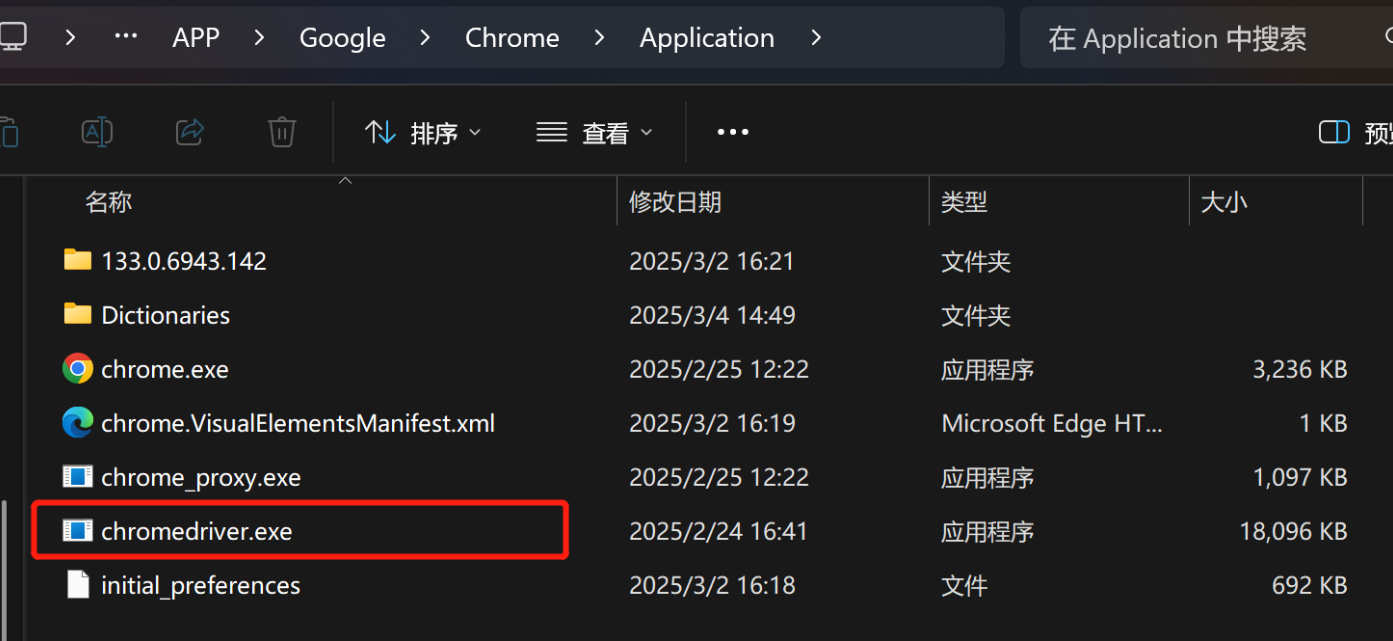
Task: Click the yellow folder icon of Dictionaries
Action: point(77,314)
